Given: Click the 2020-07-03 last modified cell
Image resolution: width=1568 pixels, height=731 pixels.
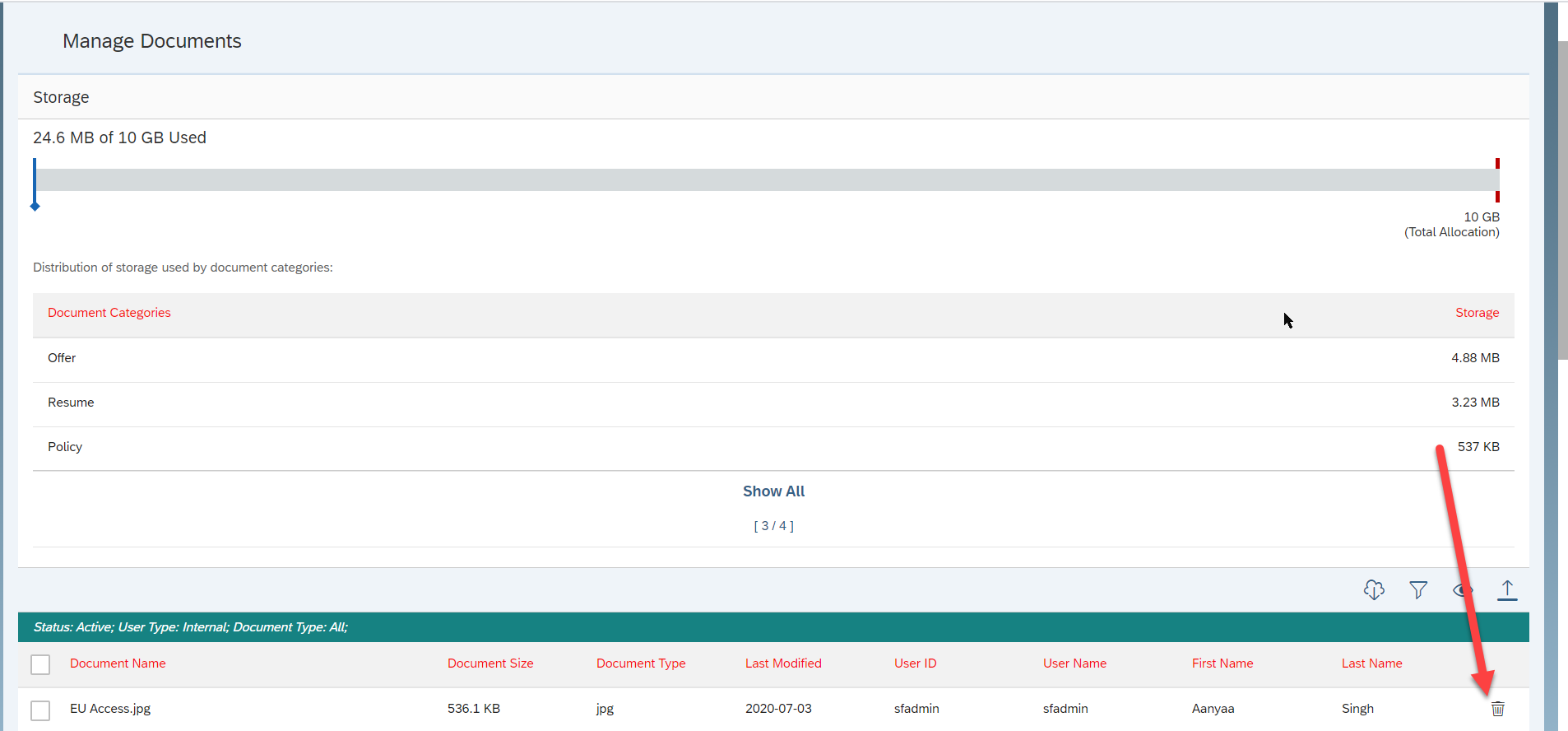Looking at the screenshot, I should click(x=778, y=709).
